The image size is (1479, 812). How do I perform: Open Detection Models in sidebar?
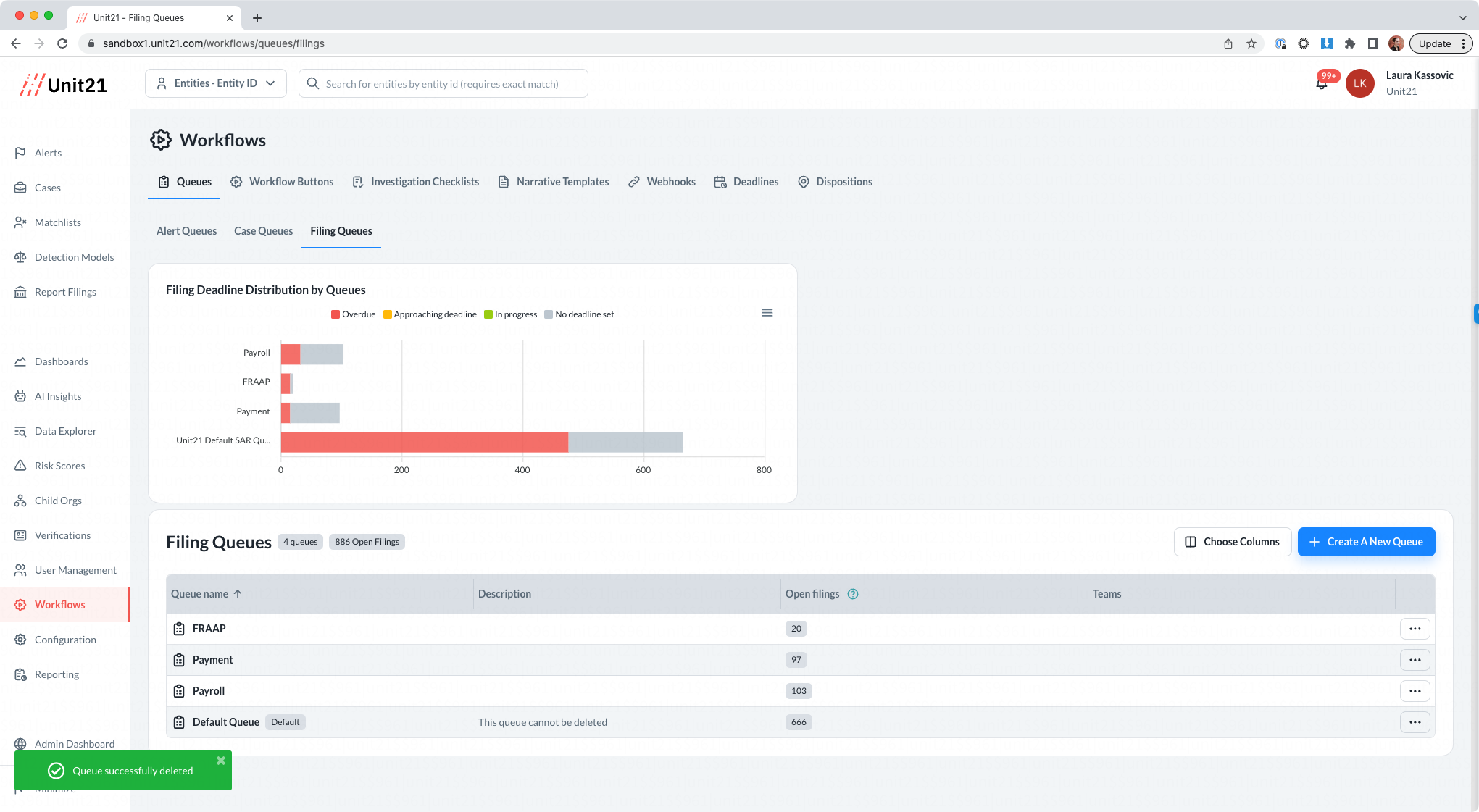74,257
